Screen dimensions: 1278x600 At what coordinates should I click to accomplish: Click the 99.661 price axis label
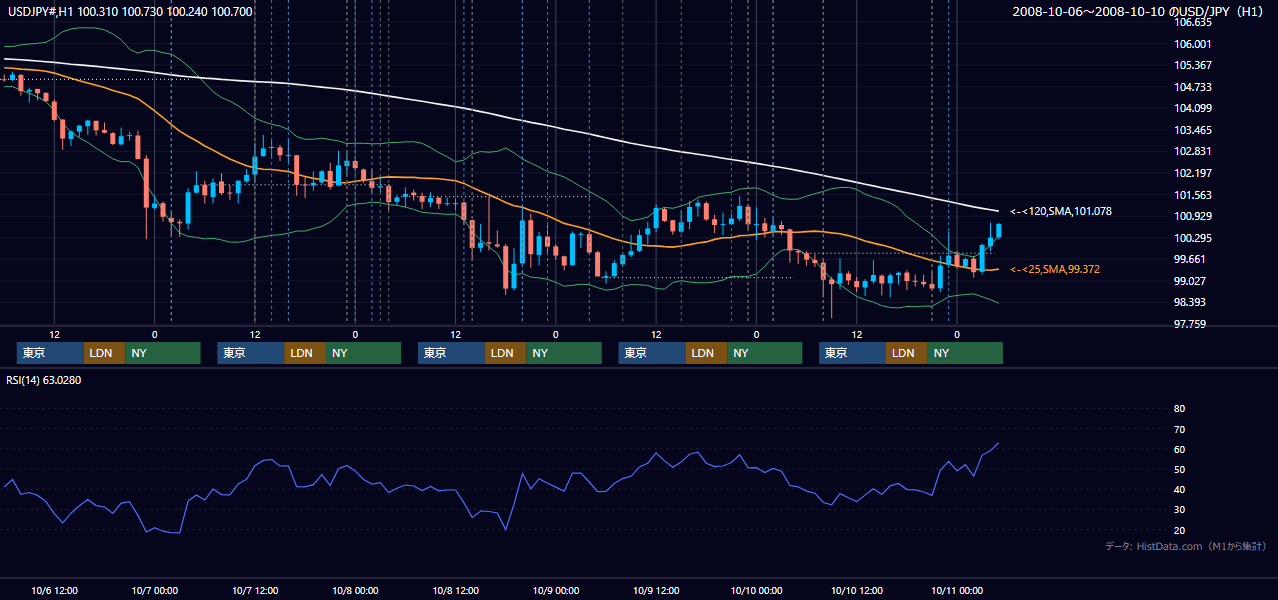[x=1190, y=259]
